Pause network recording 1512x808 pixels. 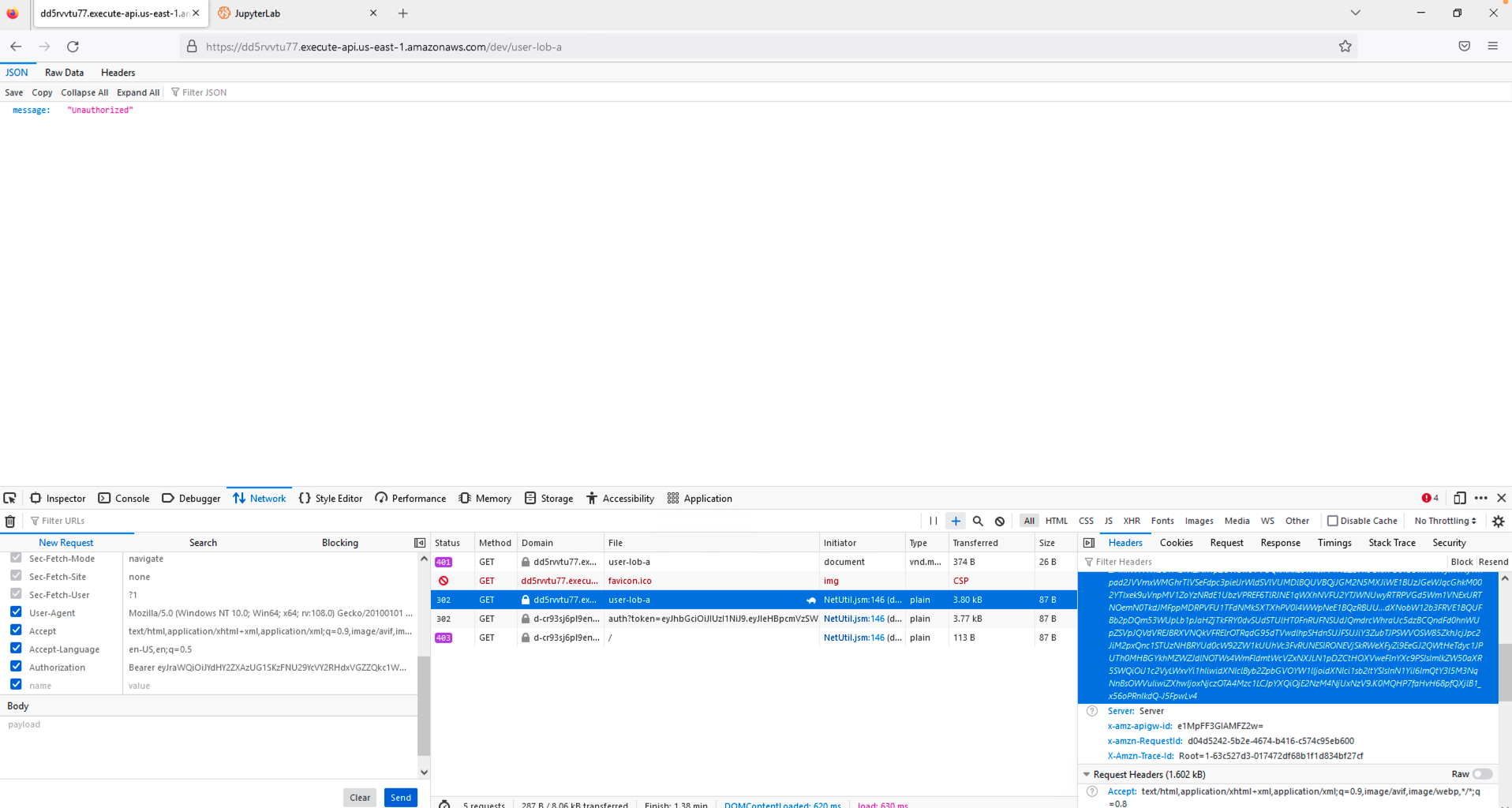point(934,521)
